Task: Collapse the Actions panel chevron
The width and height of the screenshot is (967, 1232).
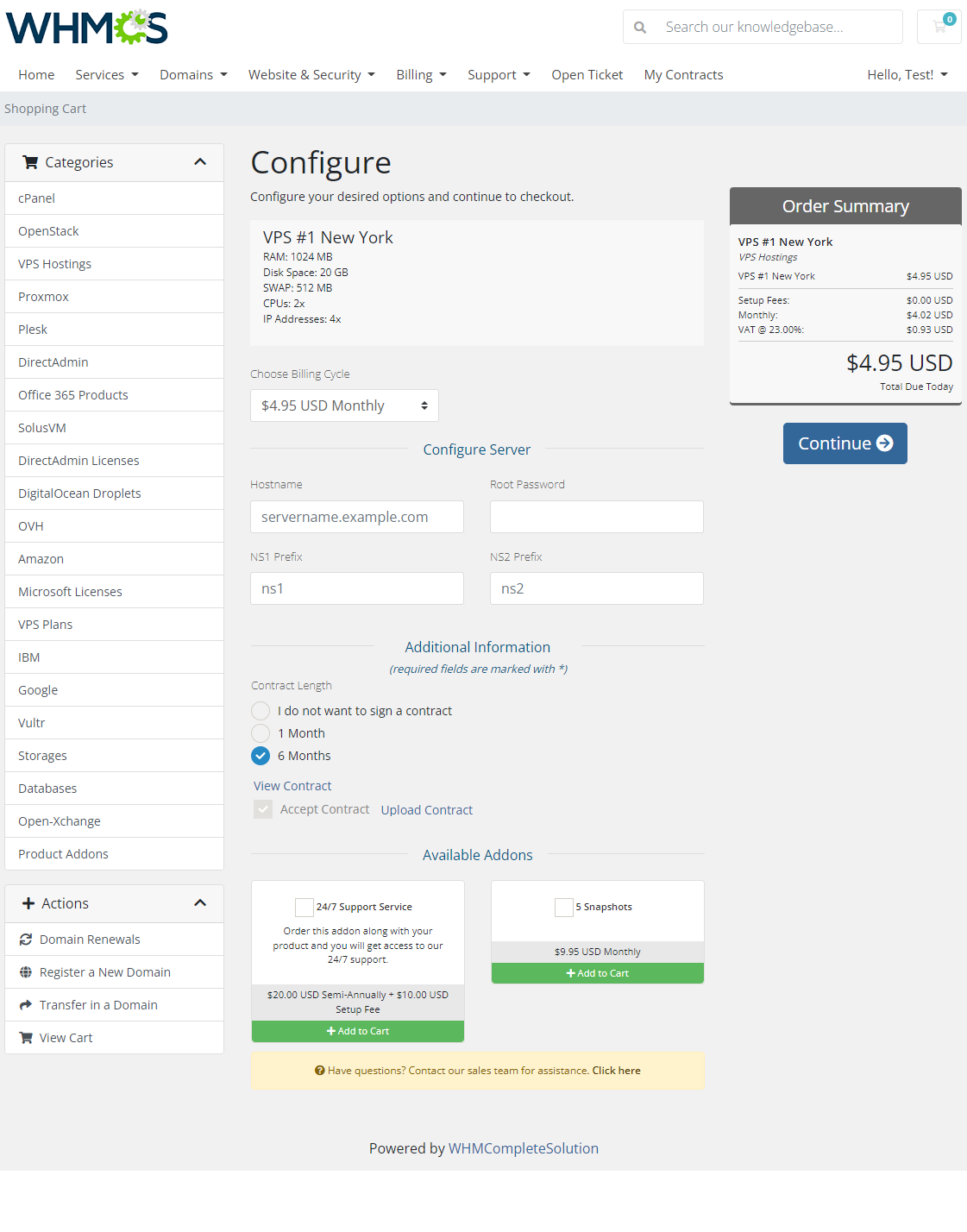Action: (200, 903)
